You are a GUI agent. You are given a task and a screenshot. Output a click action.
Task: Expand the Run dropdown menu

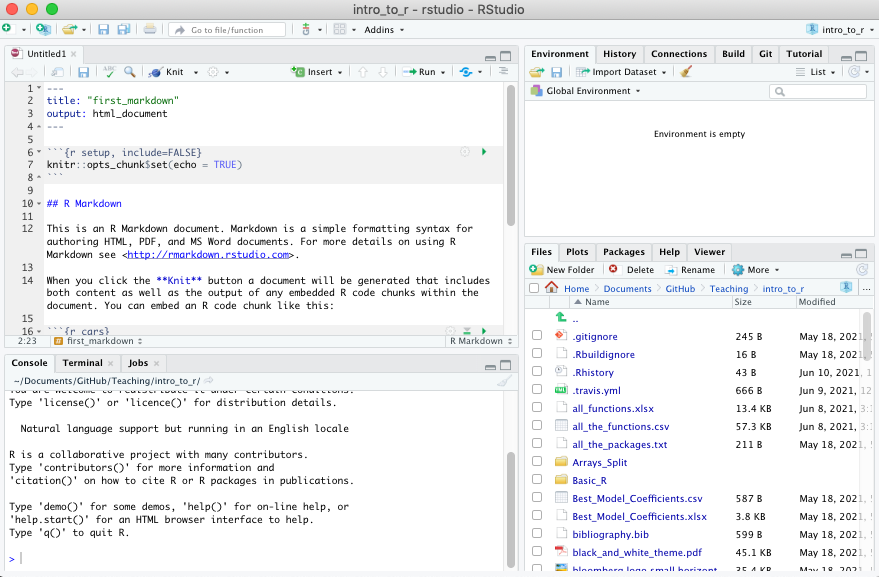point(443,72)
